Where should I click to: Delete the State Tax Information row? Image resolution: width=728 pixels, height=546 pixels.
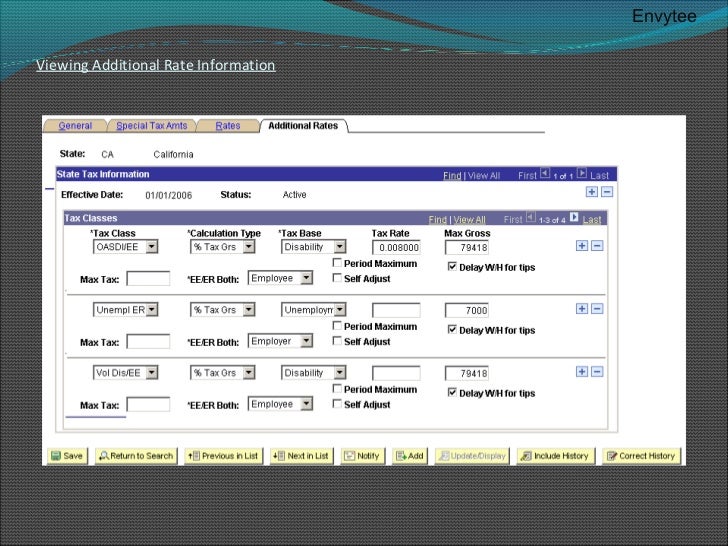click(x=606, y=192)
